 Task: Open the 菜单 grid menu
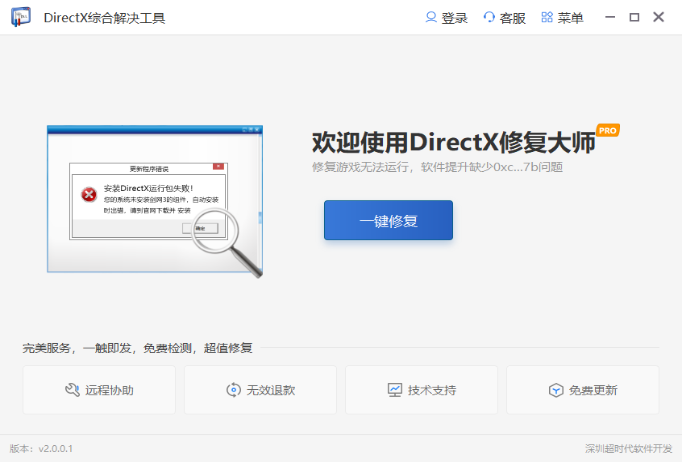547,18
